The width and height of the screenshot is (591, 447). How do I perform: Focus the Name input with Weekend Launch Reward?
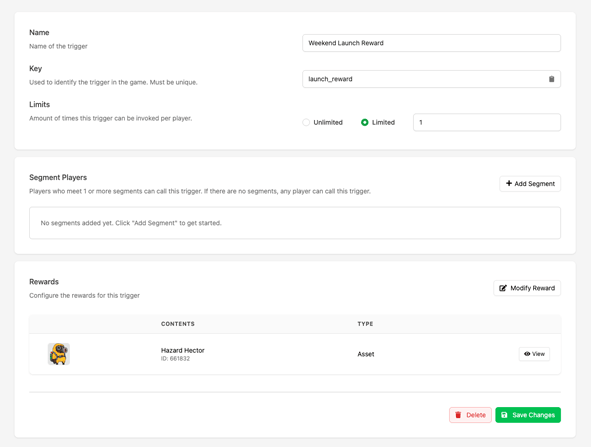tap(431, 43)
